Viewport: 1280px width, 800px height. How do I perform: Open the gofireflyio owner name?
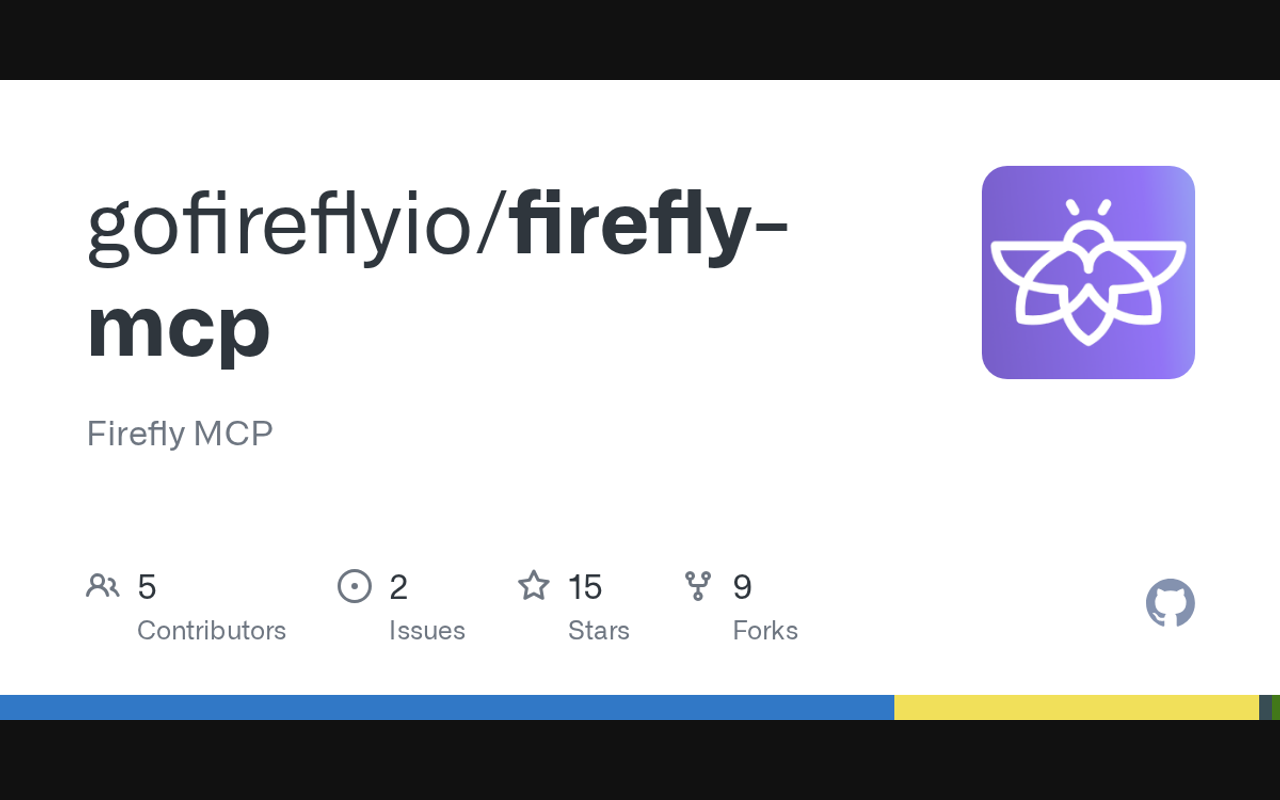(280, 224)
